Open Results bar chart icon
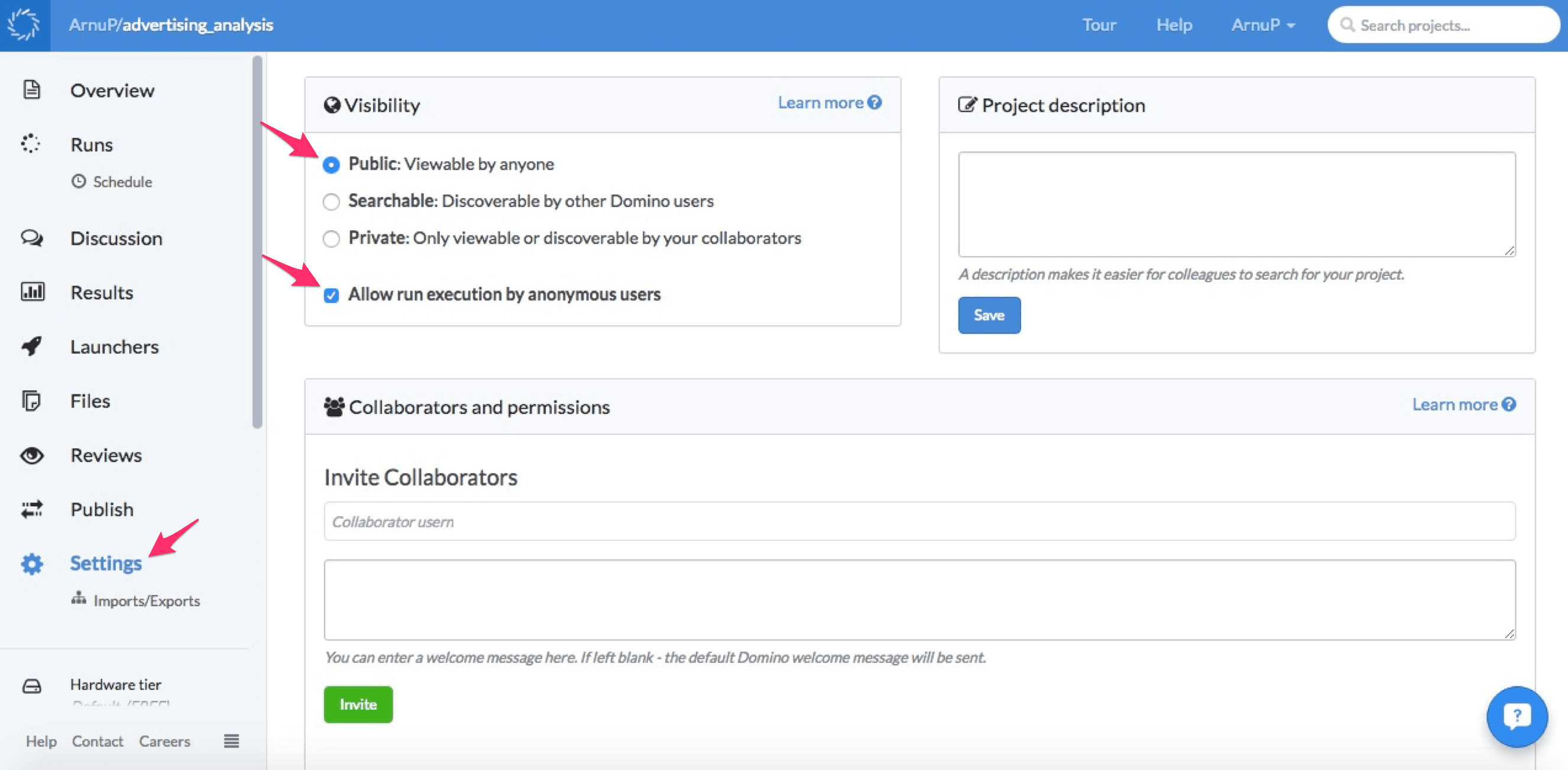 pos(33,292)
